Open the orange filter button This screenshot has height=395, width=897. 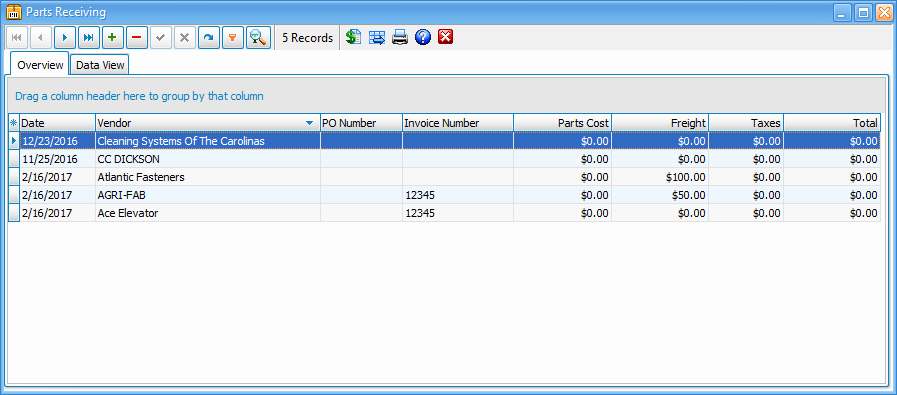point(233,38)
